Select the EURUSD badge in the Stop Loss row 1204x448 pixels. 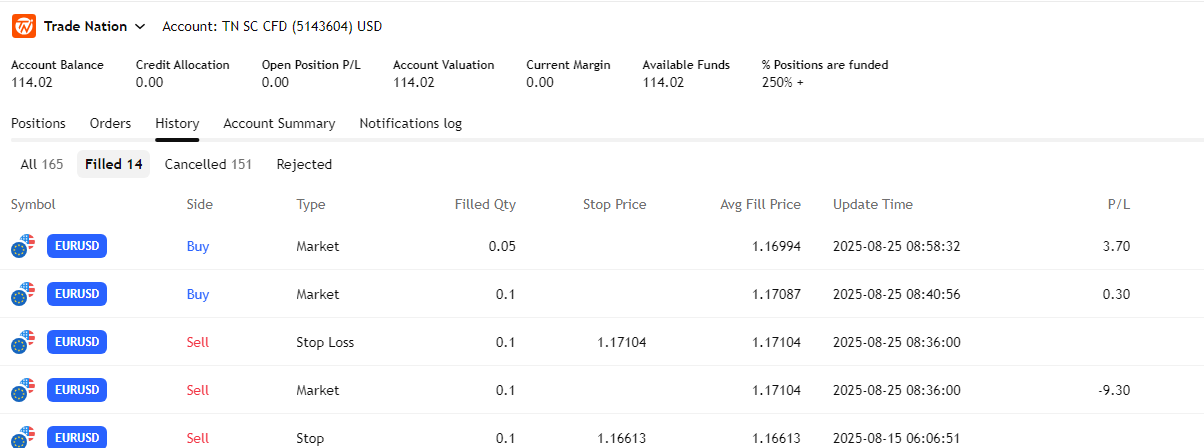[x=77, y=342]
